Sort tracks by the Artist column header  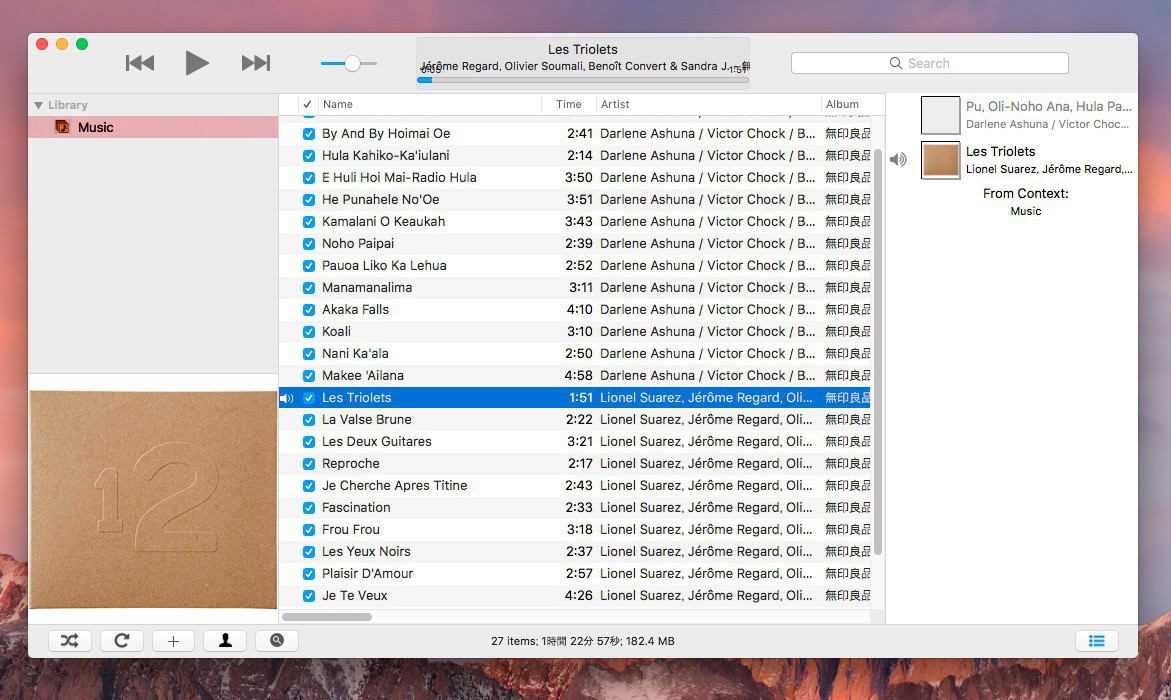[x=706, y=104]
